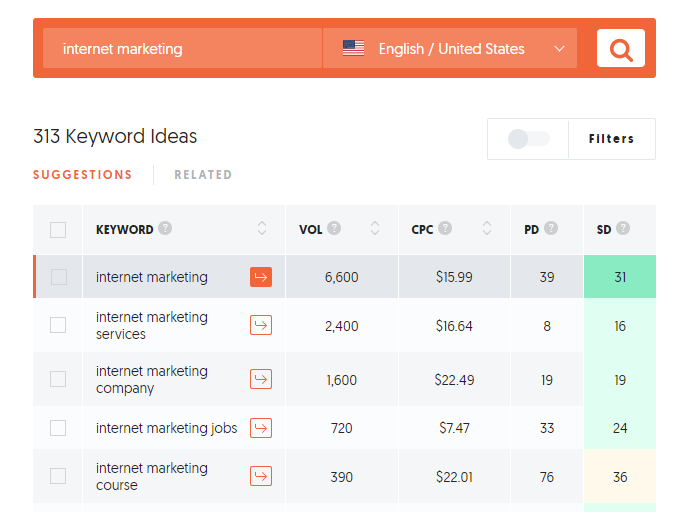Click arrow icon beside 'internet marketing services'
This screenshot has width=677, height=528.
tap(261, 325)
